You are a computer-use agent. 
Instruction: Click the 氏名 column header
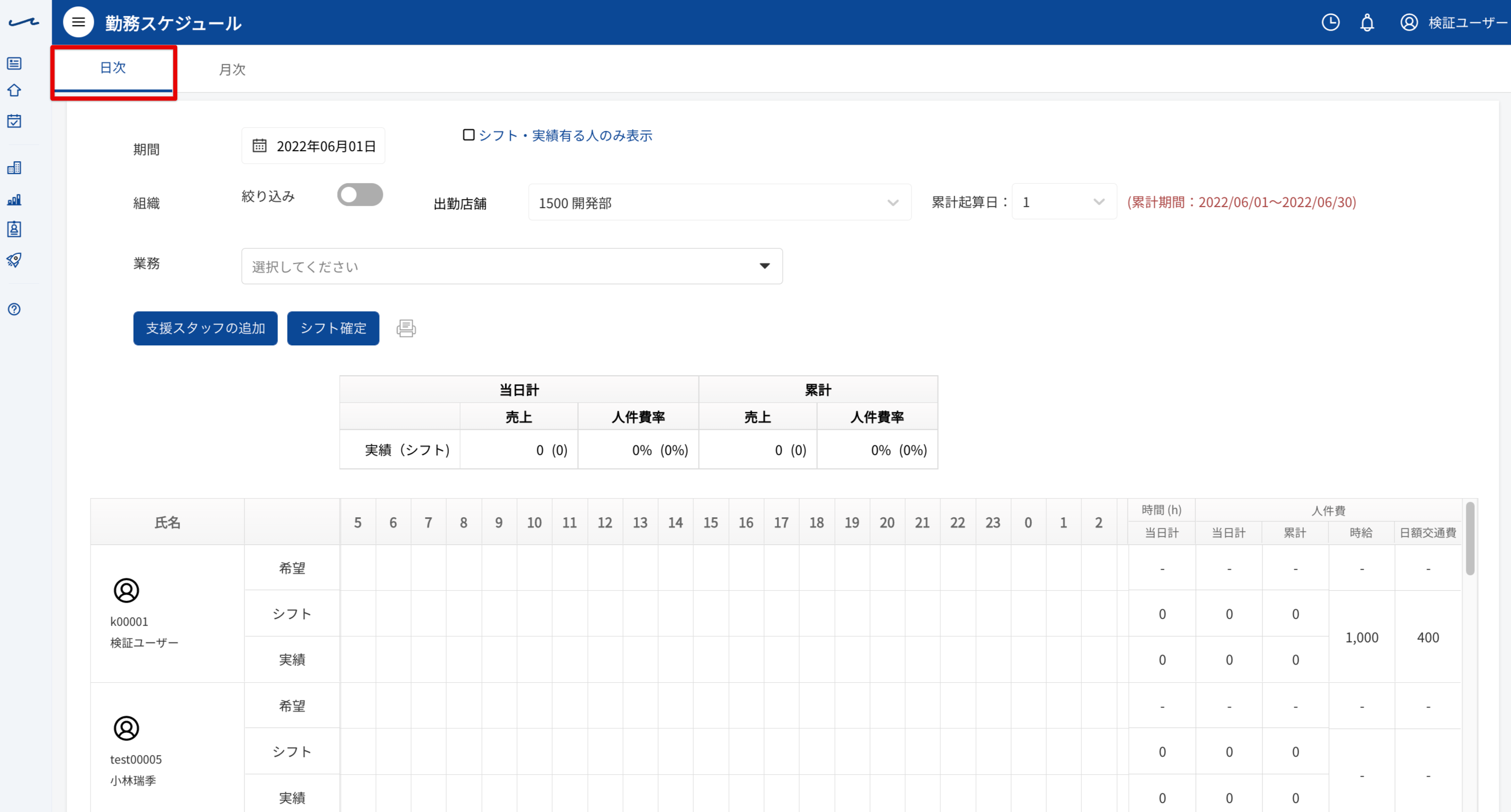167,523
